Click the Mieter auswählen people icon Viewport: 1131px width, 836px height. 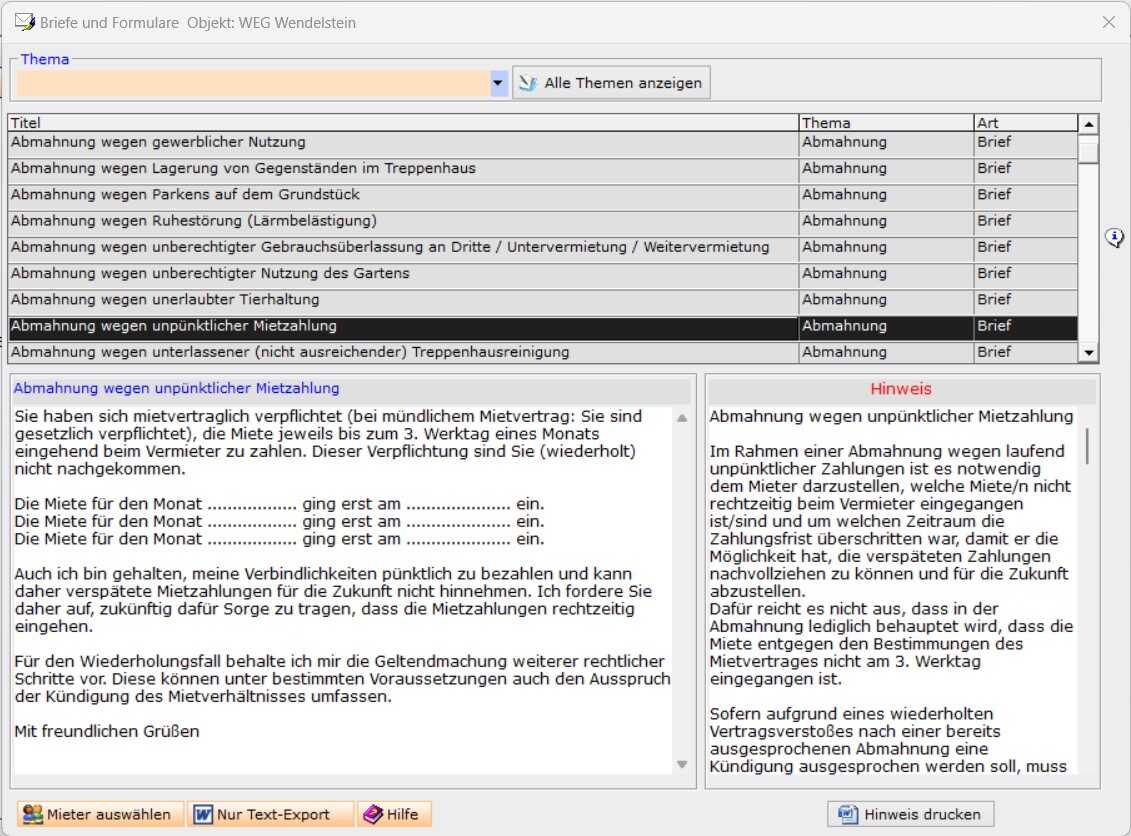32,814
